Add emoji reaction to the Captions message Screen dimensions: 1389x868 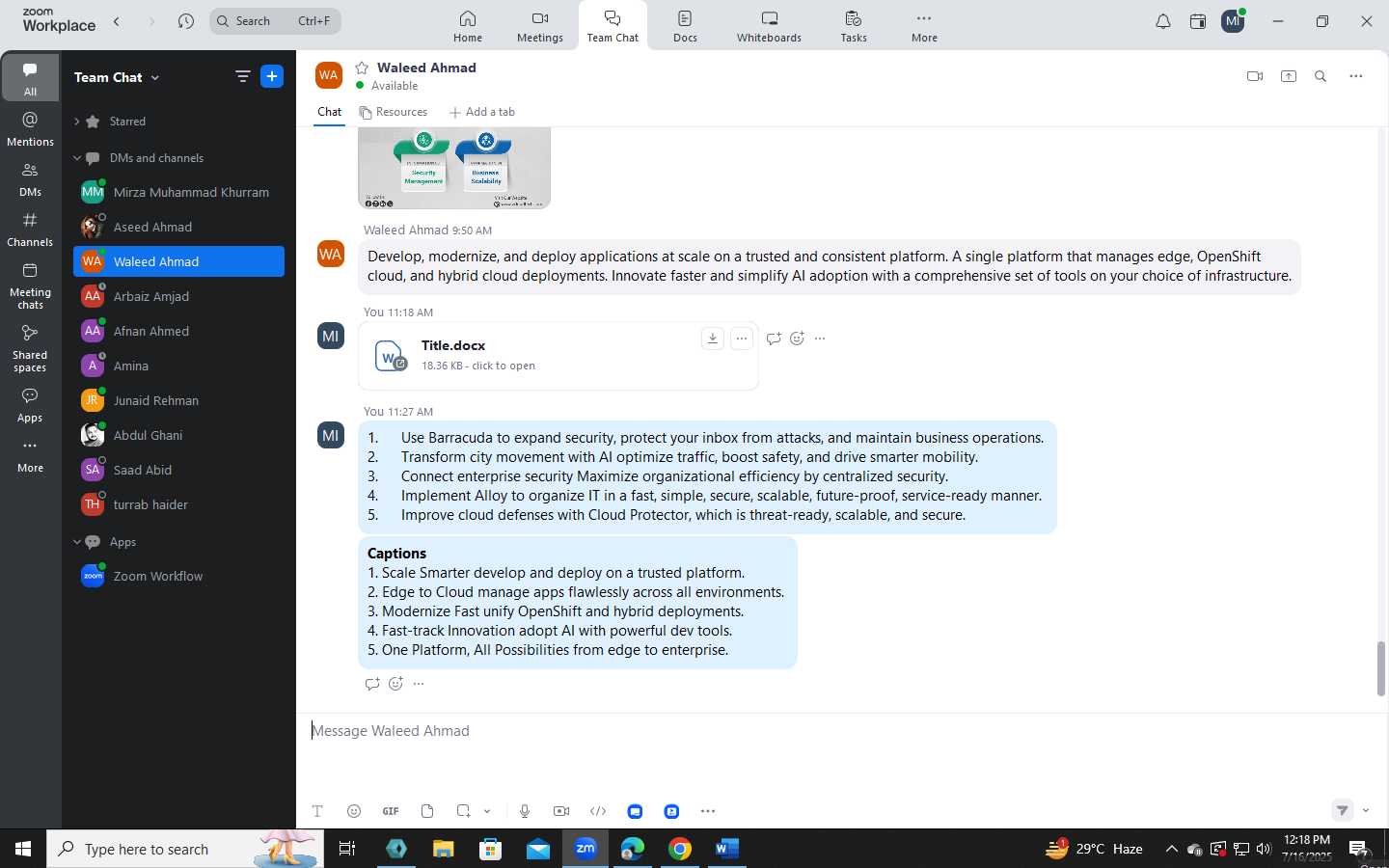click(395, 684)
